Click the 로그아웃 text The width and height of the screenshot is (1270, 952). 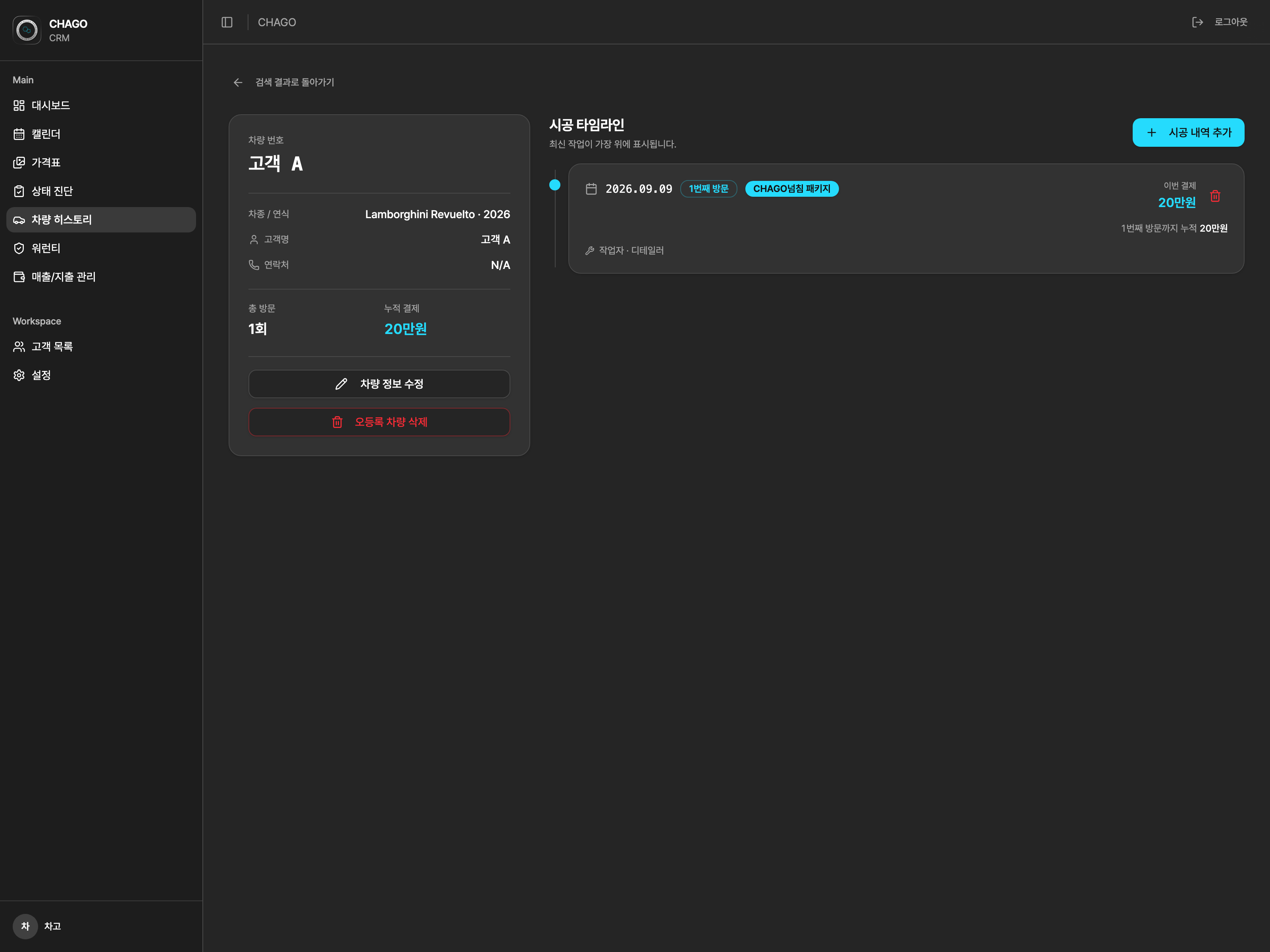coord(1230,22)
